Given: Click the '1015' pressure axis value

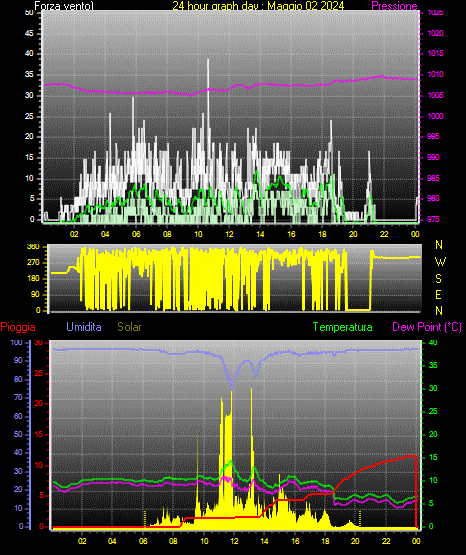Looking at the screenshot, I should pyautogui.click(x=435, y=53).
